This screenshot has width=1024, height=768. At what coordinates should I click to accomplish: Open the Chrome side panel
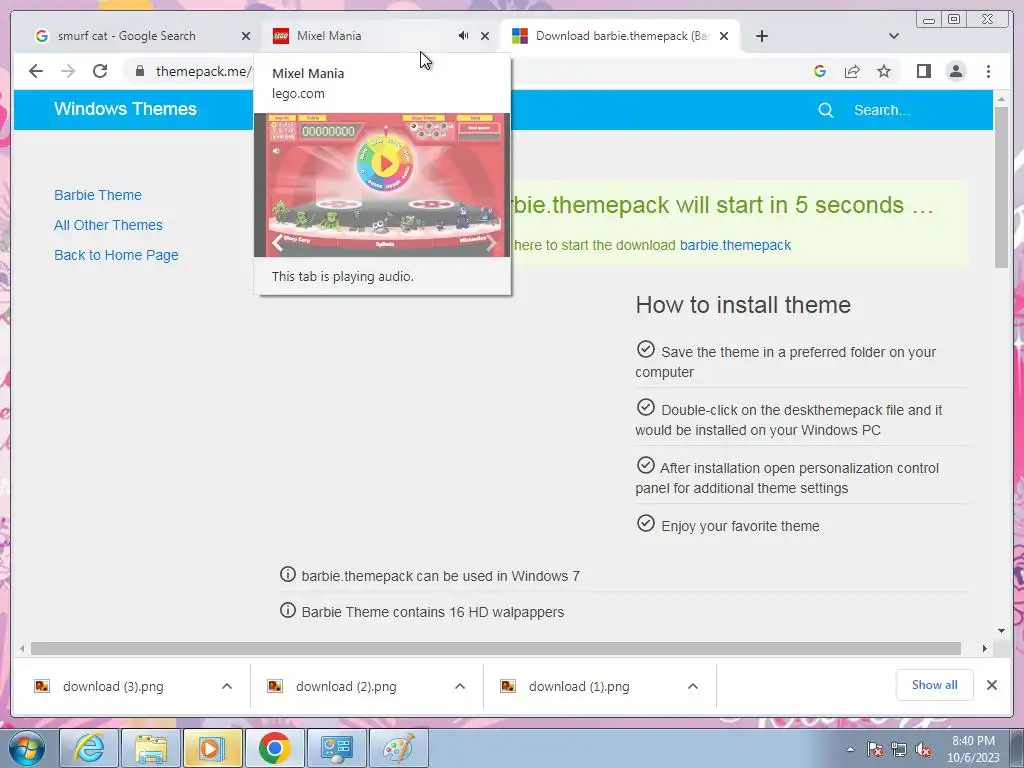923,71
